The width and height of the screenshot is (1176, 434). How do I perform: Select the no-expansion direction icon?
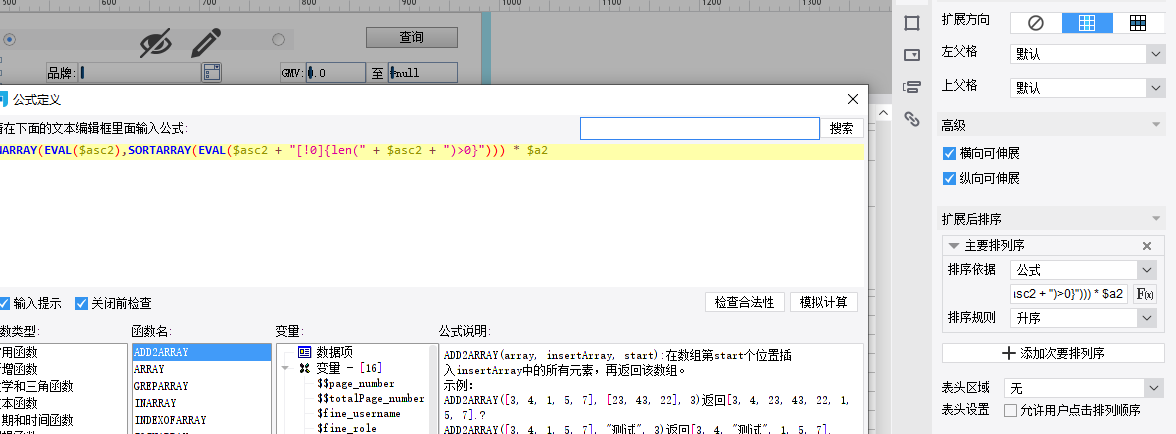click(x=1036, y=22)
